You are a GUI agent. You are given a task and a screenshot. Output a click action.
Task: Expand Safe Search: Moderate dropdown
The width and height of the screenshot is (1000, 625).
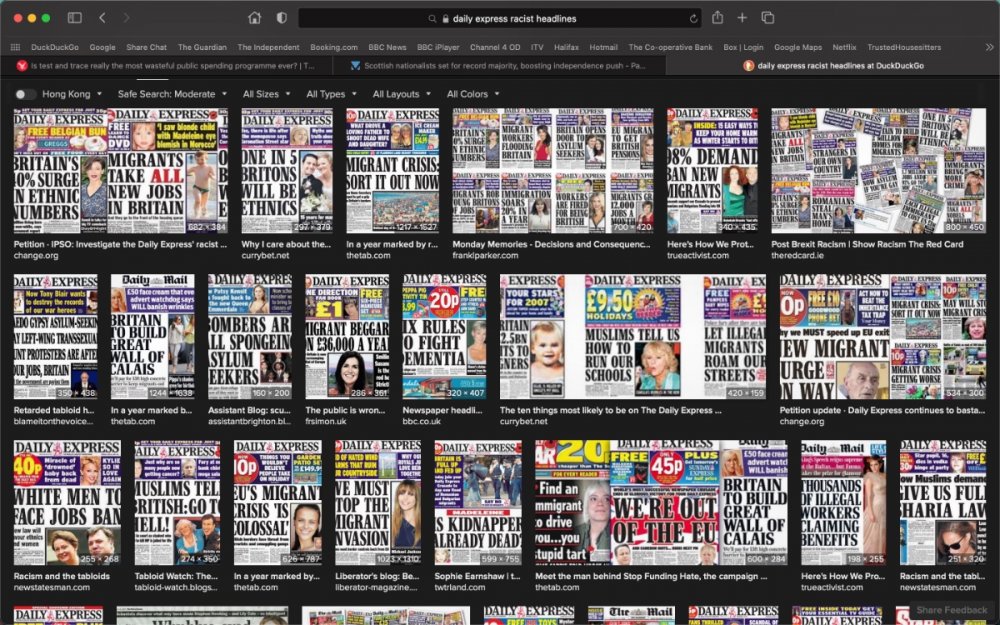click(172, 94)
